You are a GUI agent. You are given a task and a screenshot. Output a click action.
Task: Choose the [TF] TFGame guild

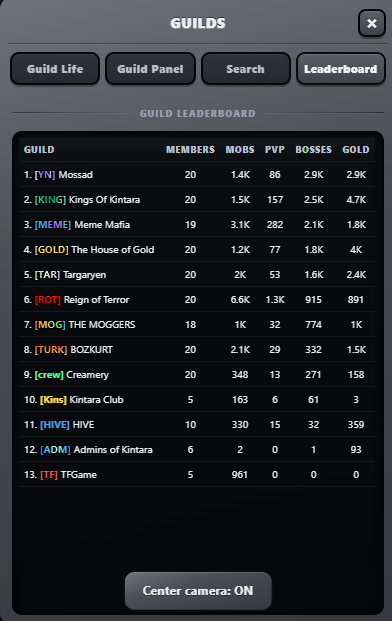(x=197, y=474)
